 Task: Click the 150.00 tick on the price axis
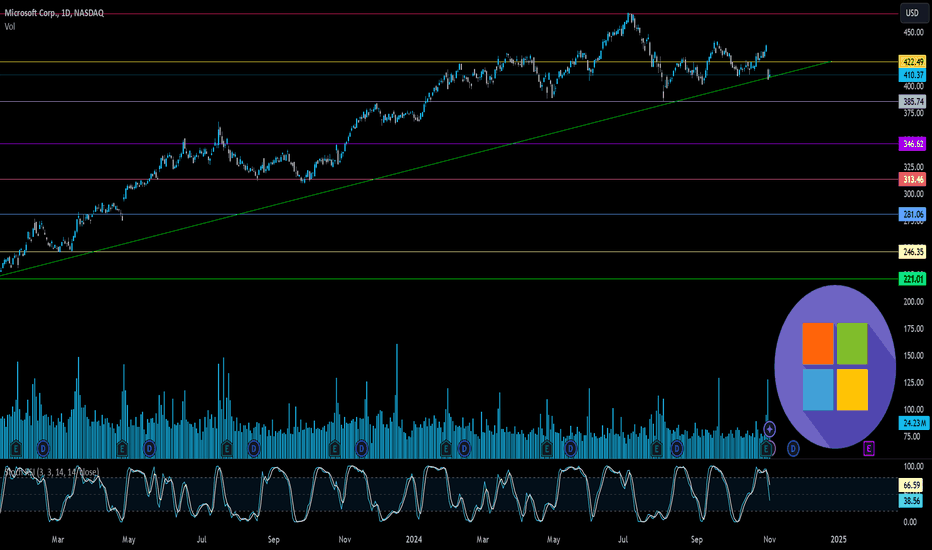914,356
